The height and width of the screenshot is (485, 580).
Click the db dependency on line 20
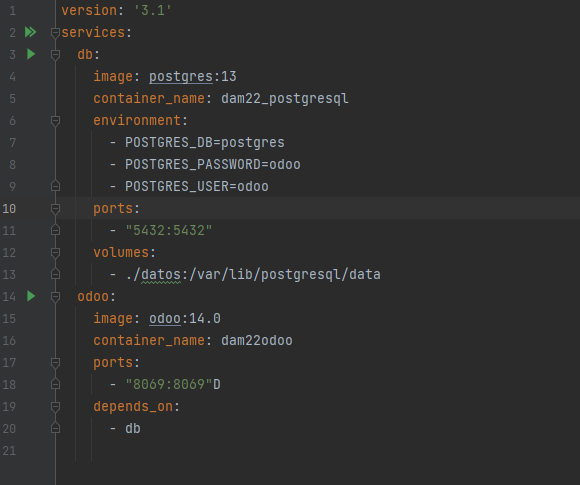tap(133, 428)
